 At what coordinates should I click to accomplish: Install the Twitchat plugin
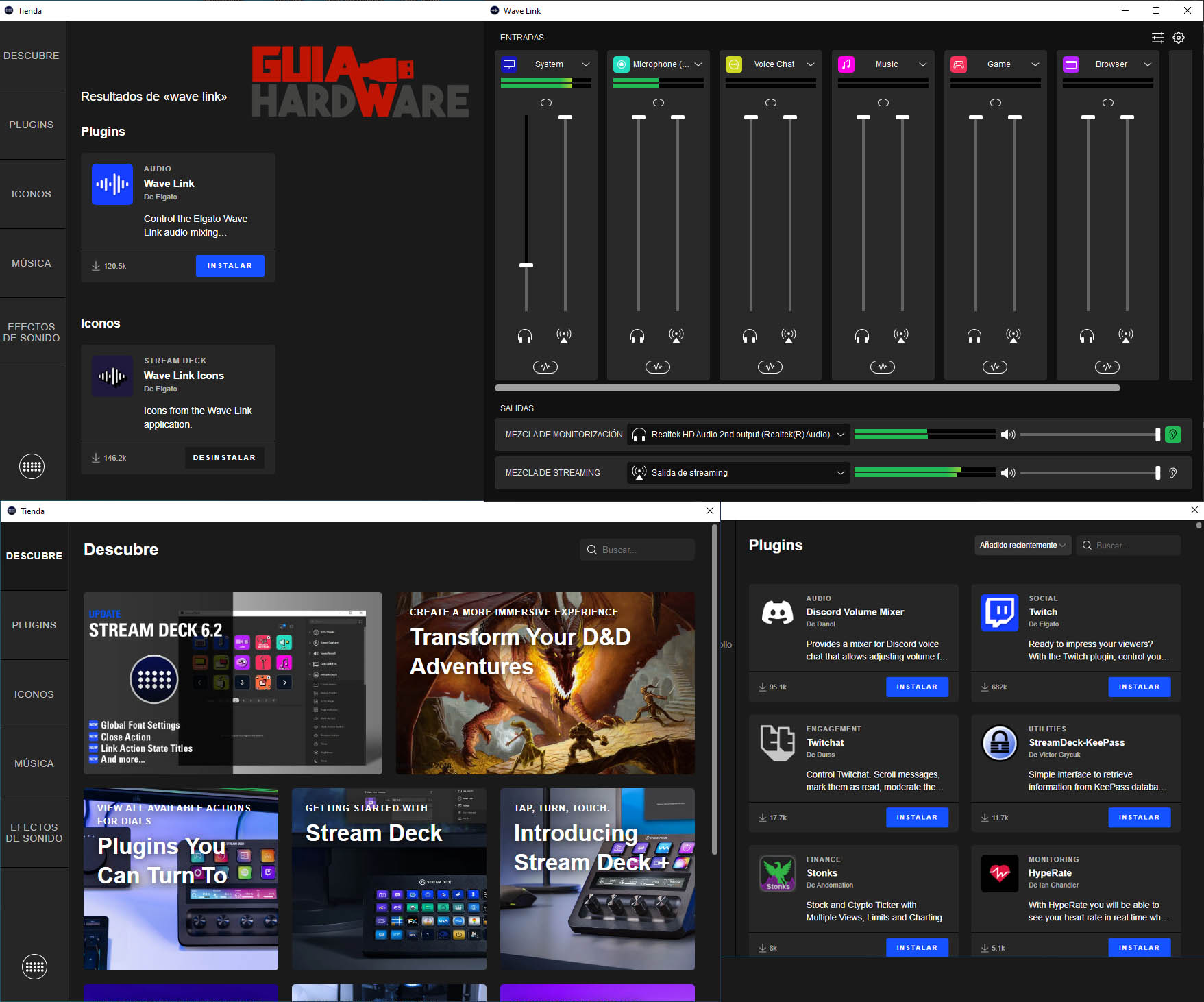point(917,818)
